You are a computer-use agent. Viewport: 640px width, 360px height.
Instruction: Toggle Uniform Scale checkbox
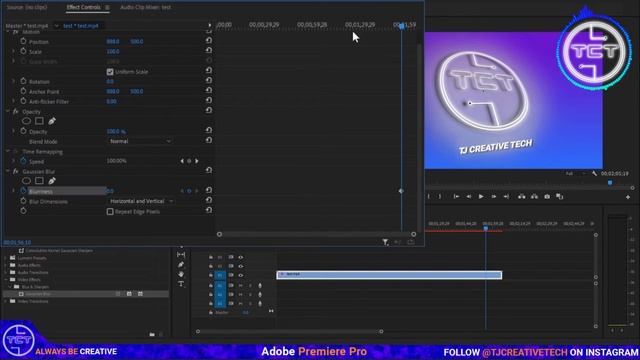click(x=110, y=72)
